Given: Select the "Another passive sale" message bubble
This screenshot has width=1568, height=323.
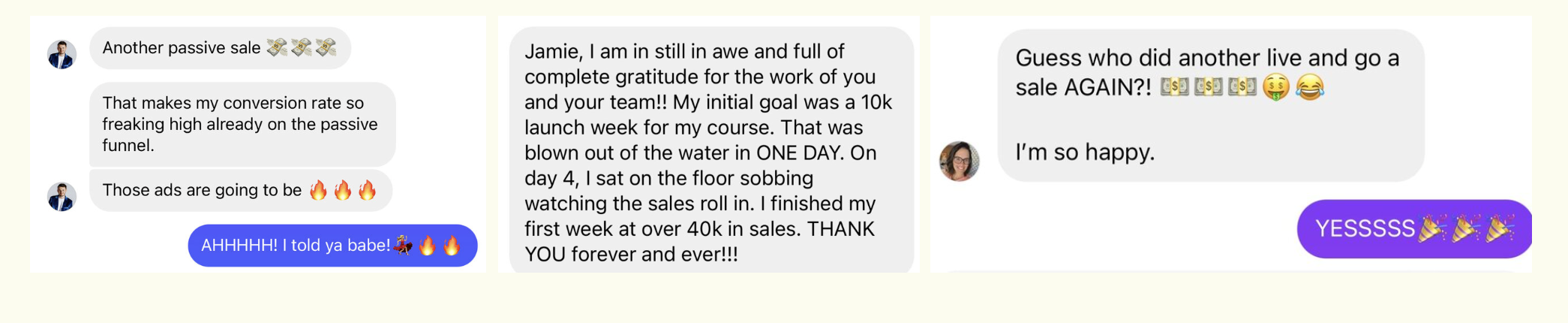Looking at the screenshot, I should pos(182,48).
